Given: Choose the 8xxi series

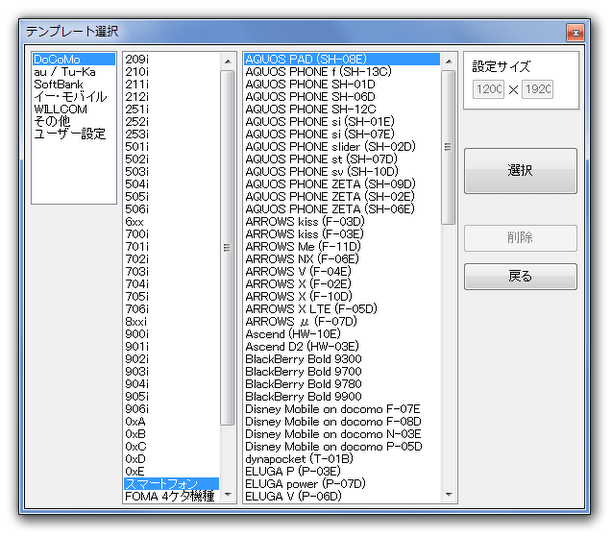Looking at the screenshot, I should click(x=171, y=322).
